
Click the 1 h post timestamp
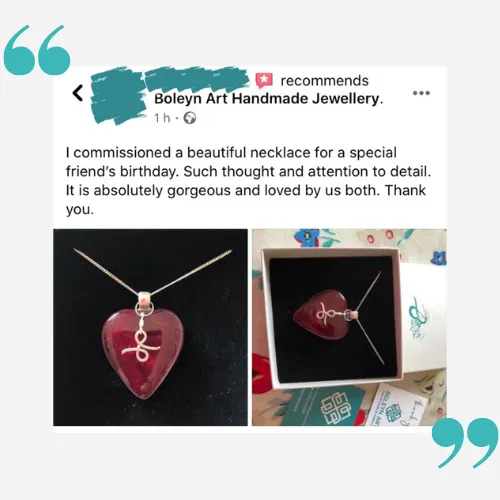[x=162, y=118]
